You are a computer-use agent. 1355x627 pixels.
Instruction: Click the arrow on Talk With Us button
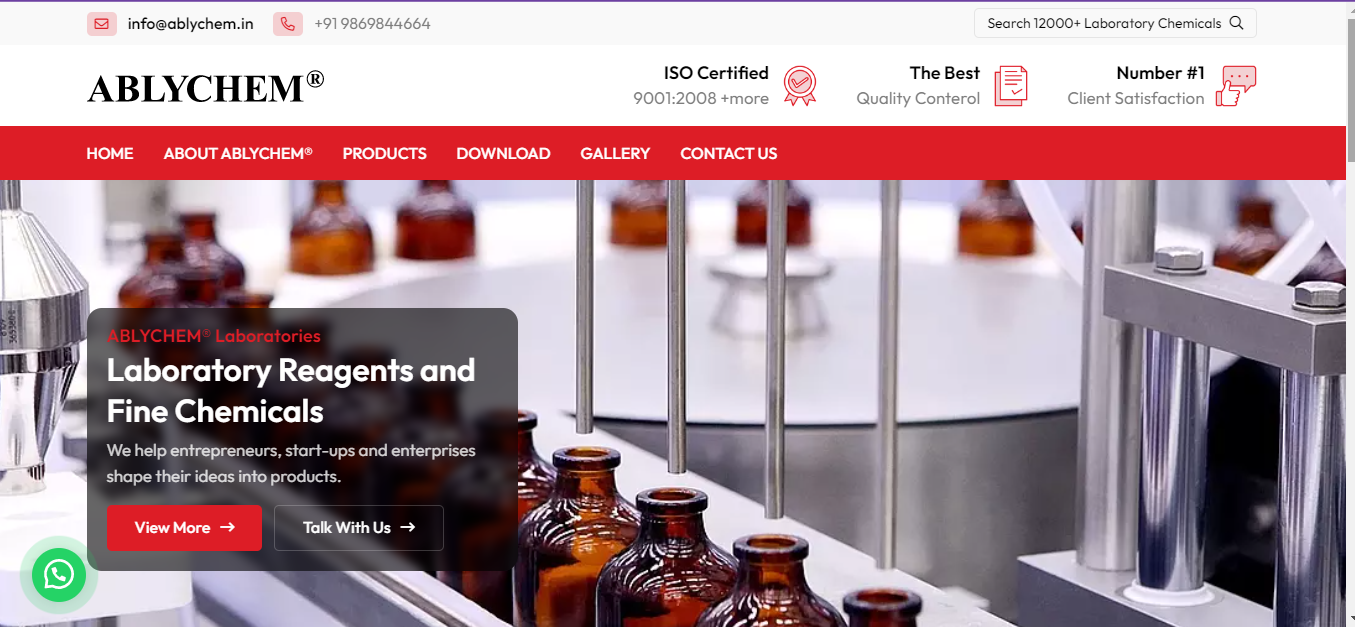pyautogui.click(x=407, y=527)
